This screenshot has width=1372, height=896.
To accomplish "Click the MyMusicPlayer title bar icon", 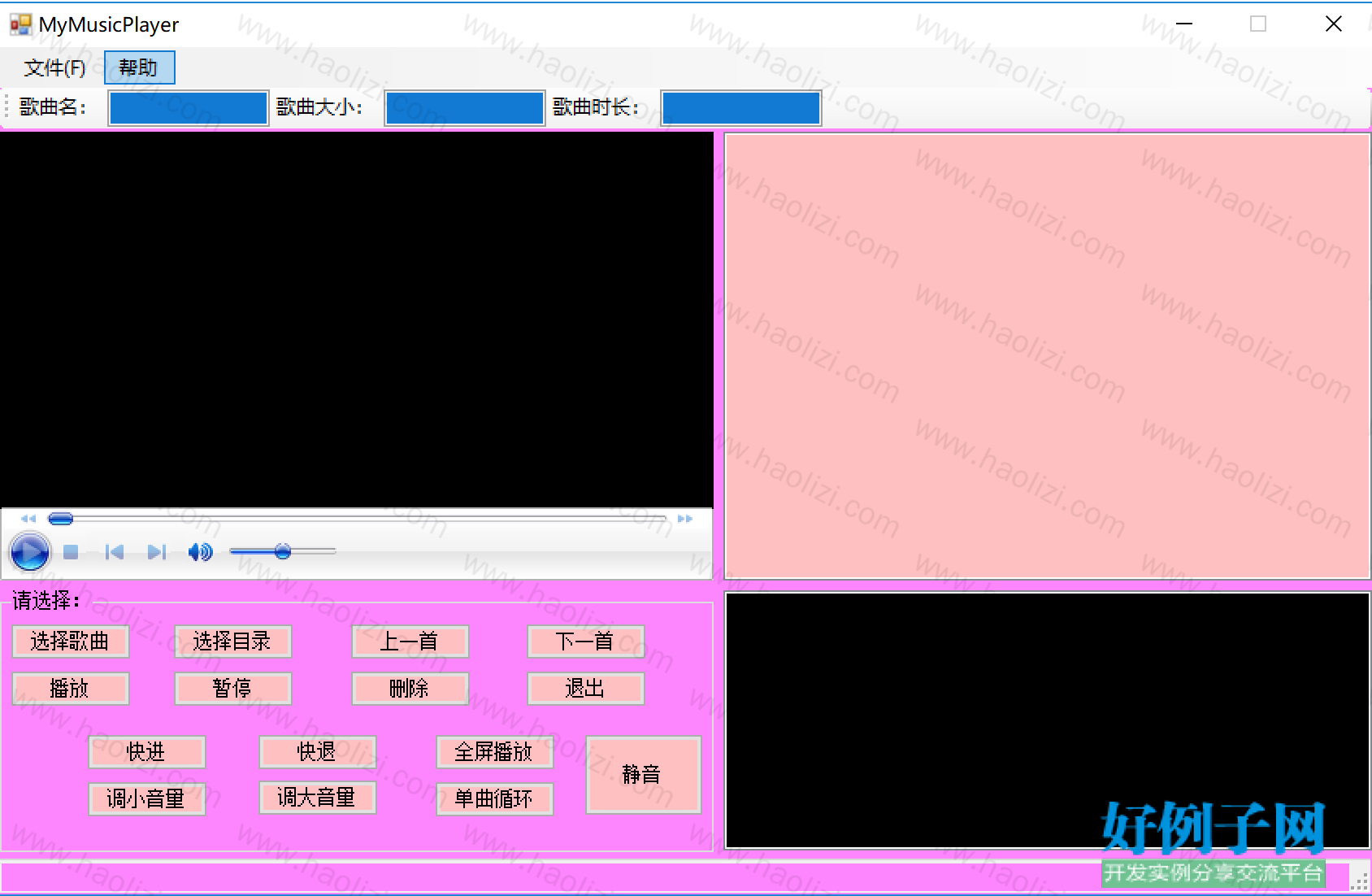I will (20, 24).
